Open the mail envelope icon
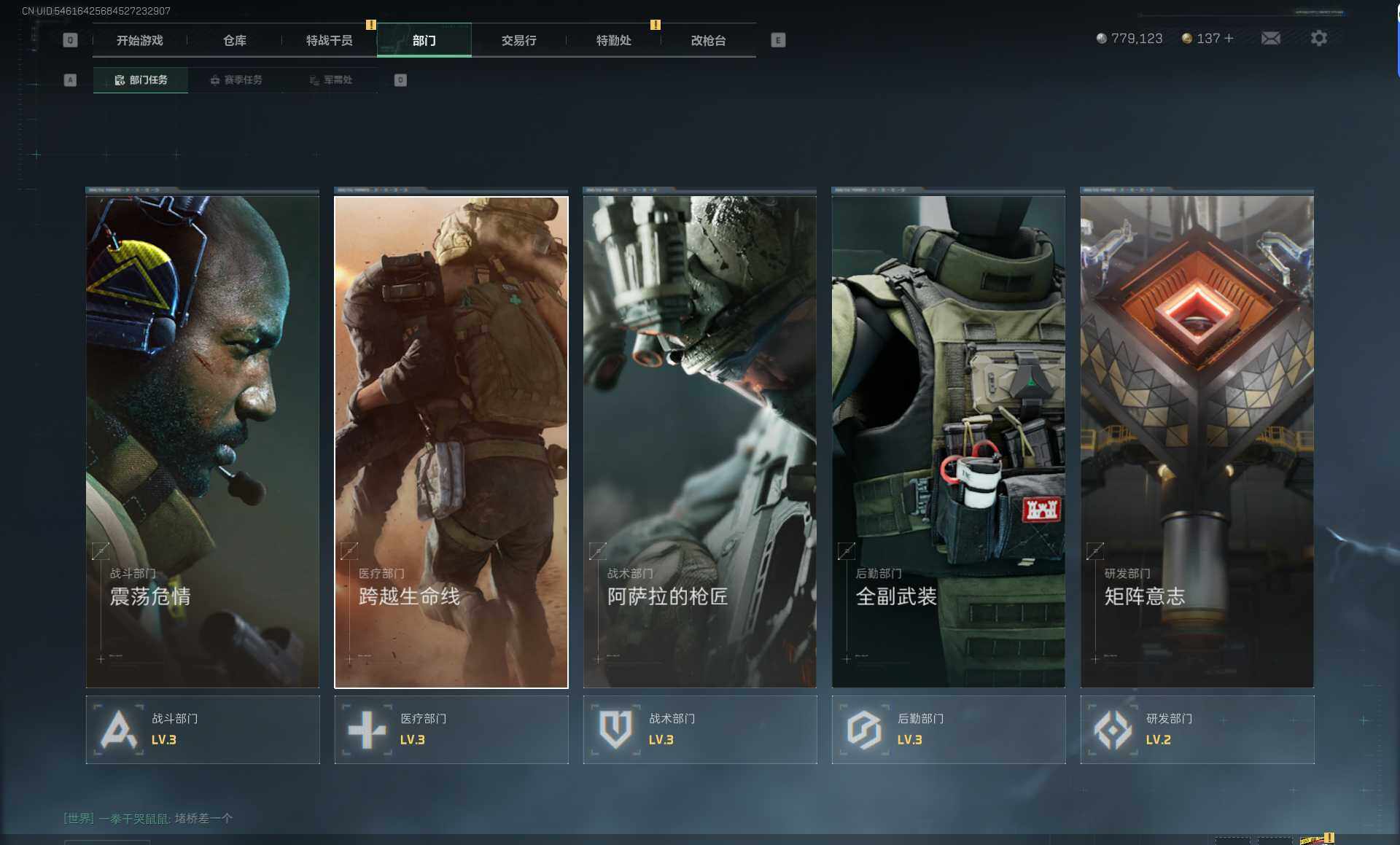Image resolution: width=1400 pixels, height=845 pixels. [1270, 39]
